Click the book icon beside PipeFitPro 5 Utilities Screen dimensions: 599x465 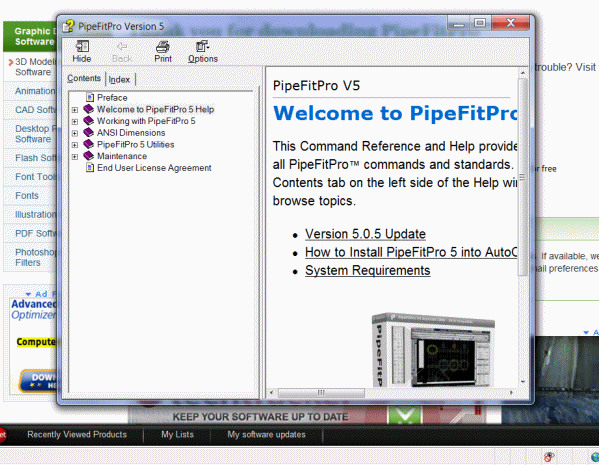click(89, 144)
